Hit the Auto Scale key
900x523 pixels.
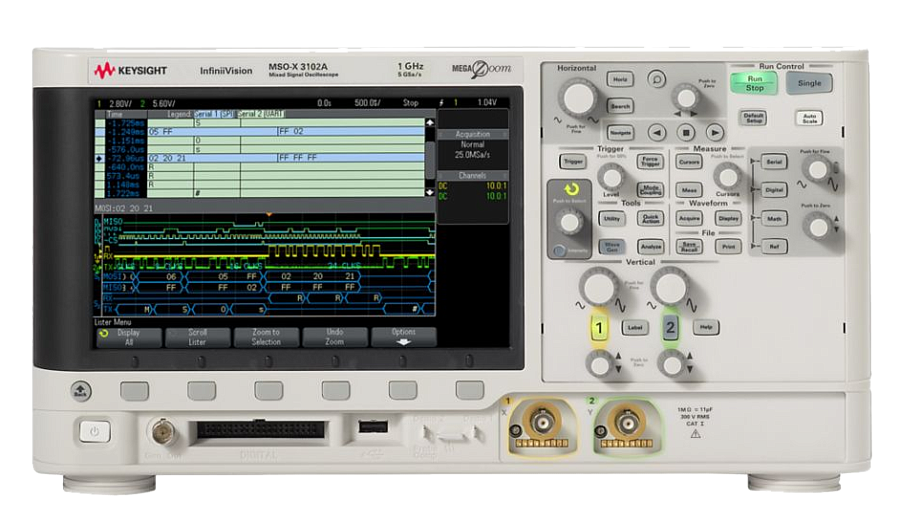[x=809, y=118]
